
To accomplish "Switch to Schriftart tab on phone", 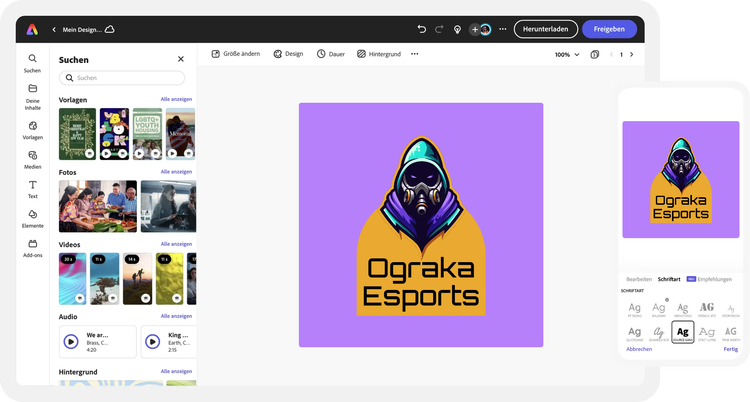I will tap(669, 279).
